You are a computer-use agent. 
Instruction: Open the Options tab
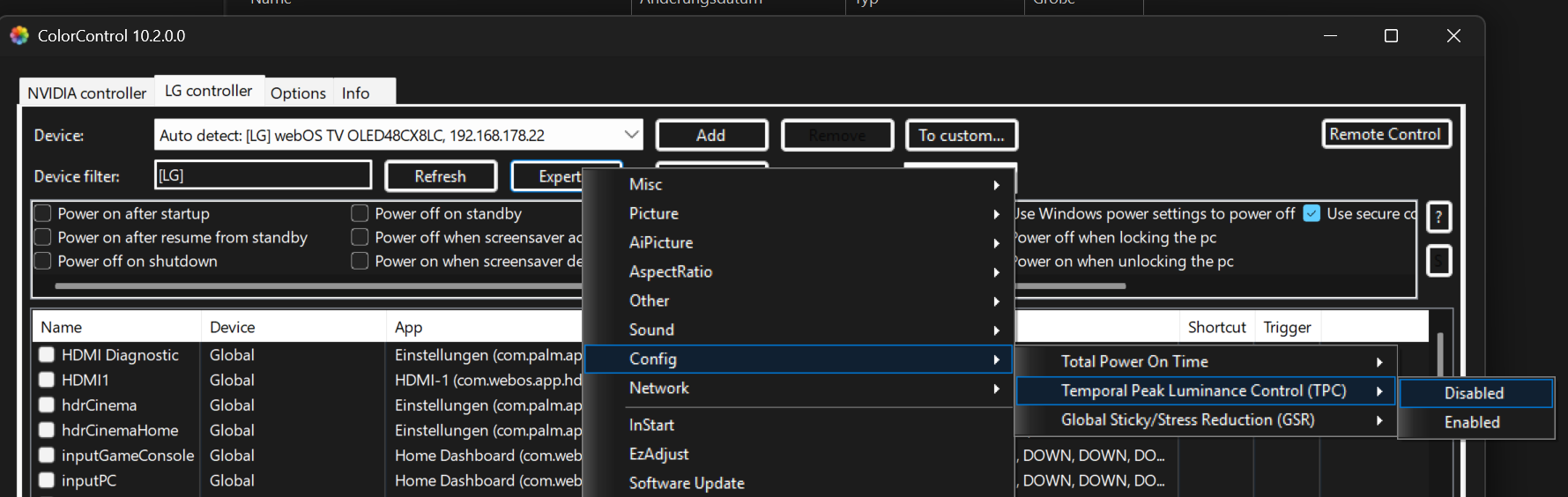298,93
